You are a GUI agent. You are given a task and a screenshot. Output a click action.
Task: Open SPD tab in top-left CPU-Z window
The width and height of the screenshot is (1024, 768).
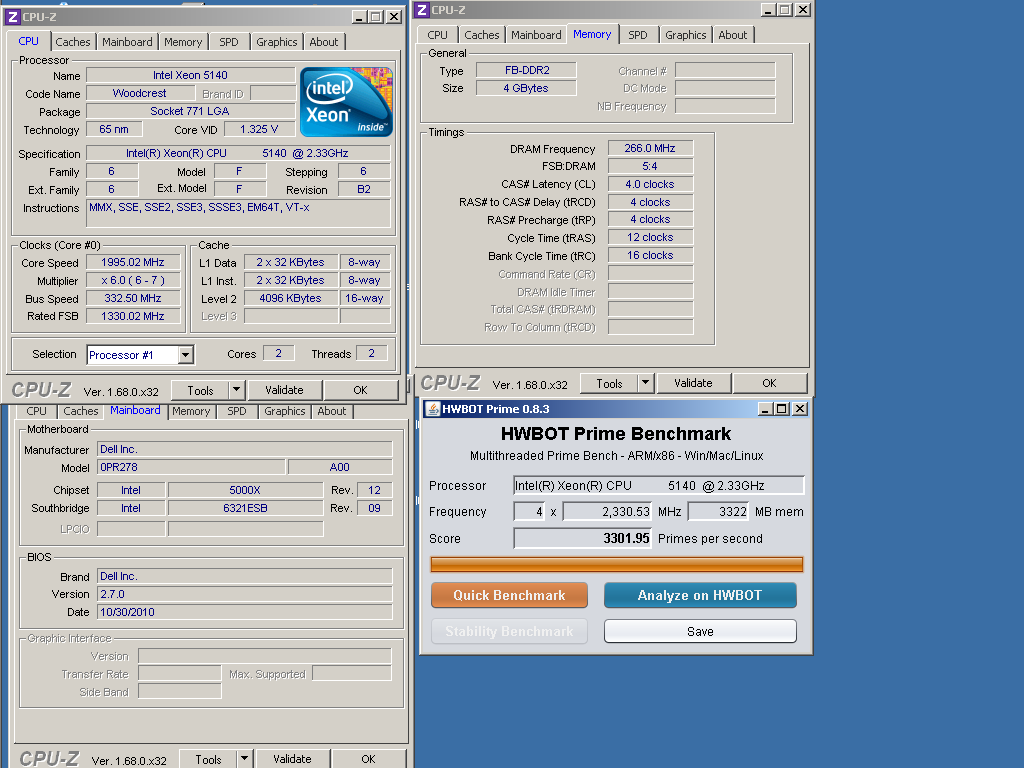tap(229, 42)
